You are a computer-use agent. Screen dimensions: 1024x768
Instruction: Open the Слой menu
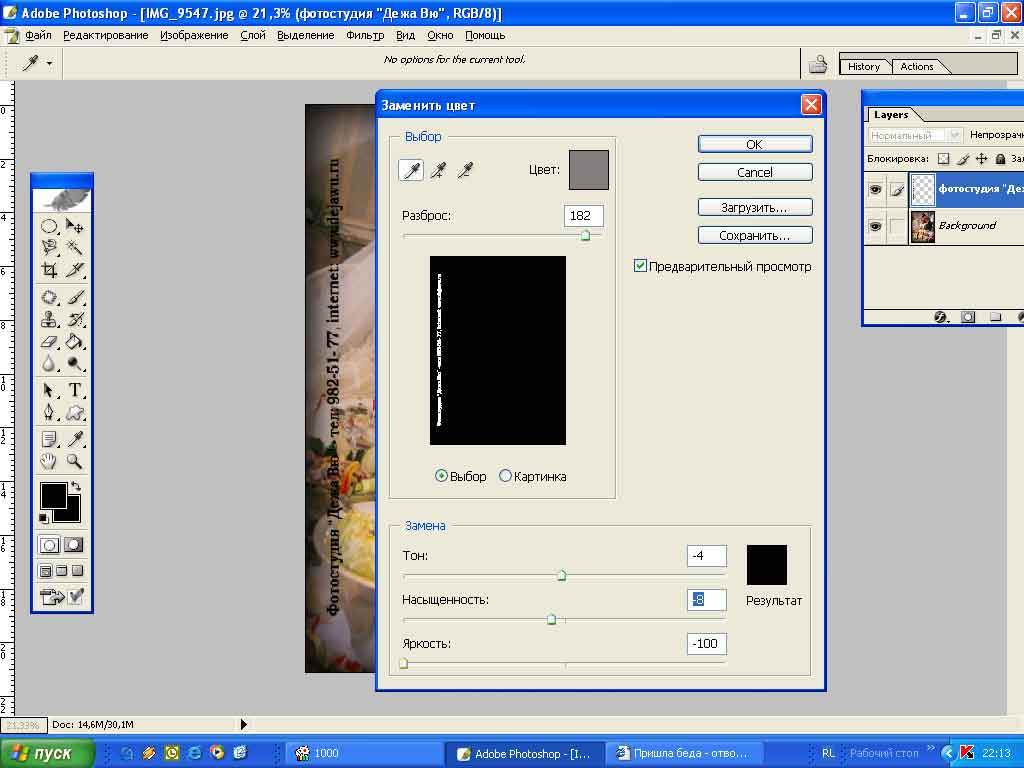[x=253, y=35]
